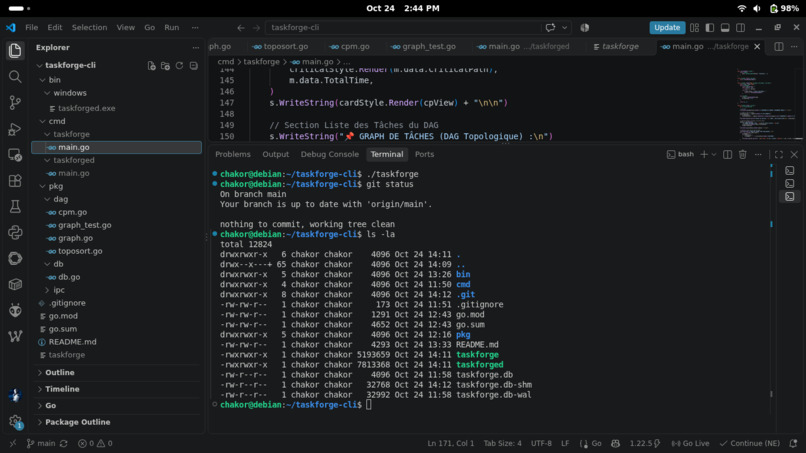Open the Source Control view
Screen dimensions: 806x453
pos(15,103)
